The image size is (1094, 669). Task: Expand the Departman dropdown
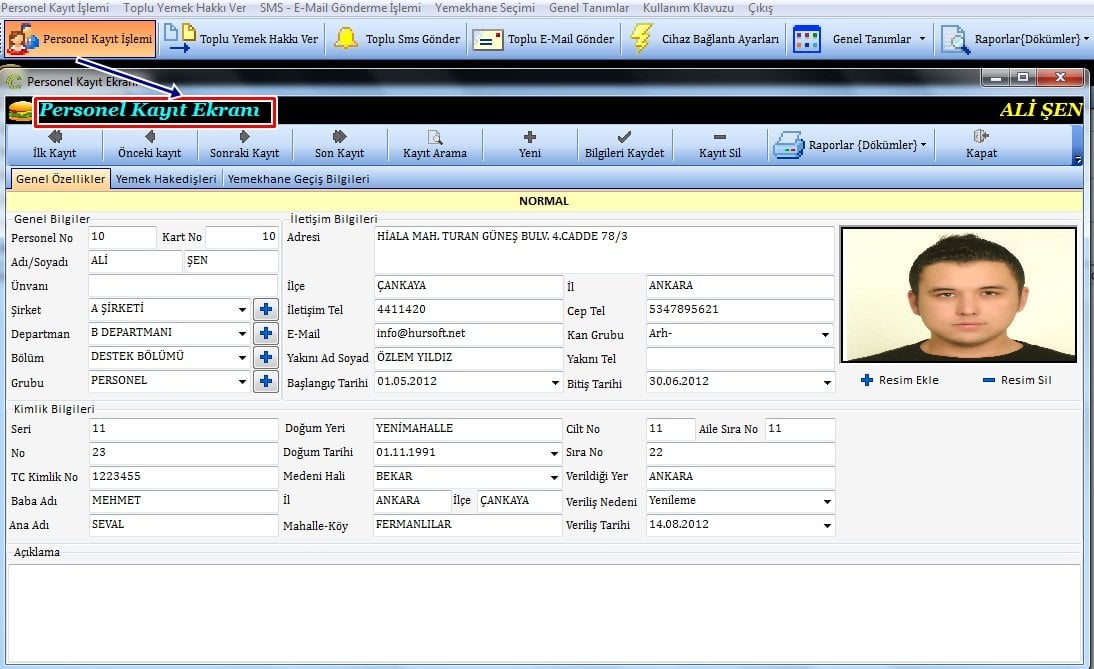(x=242, y=334)
